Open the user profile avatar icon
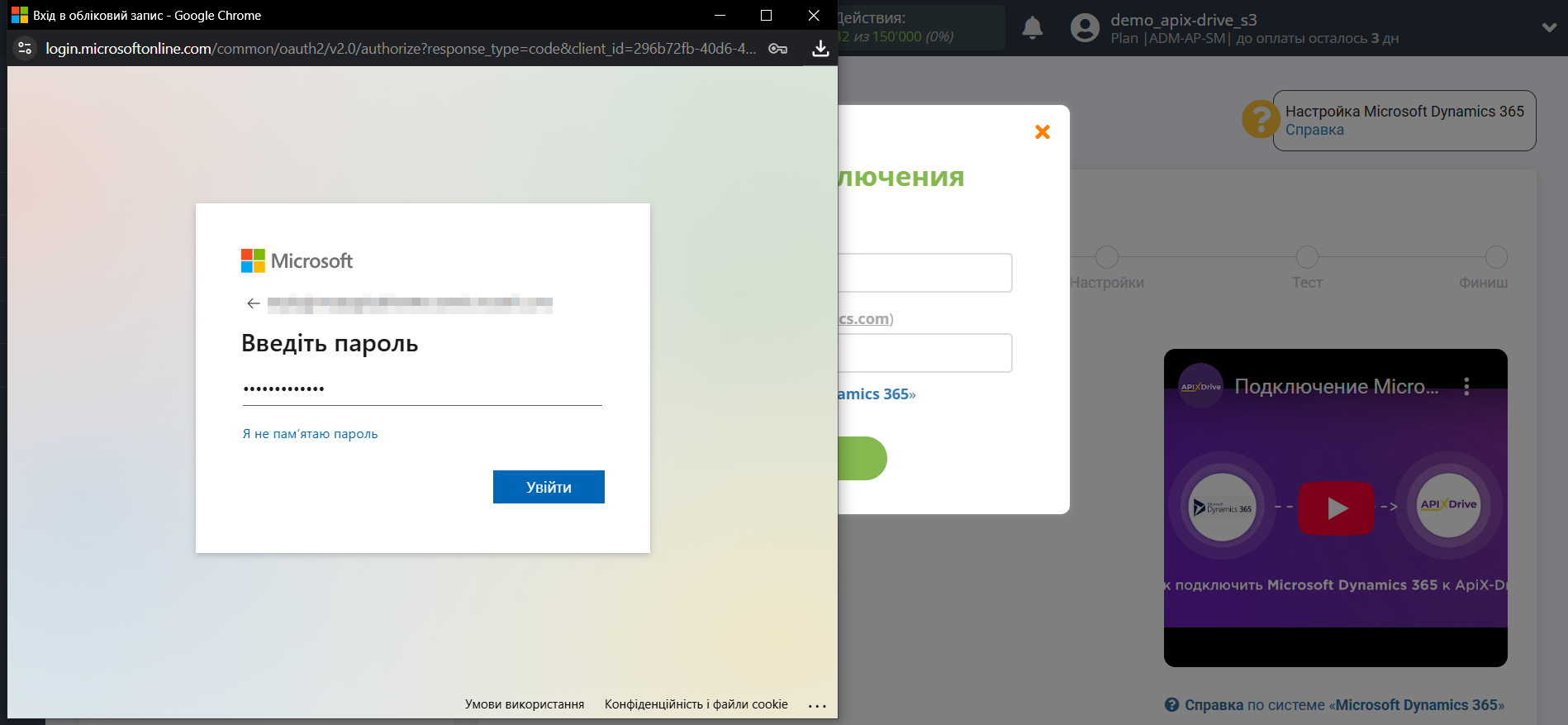Screen dimensions: 1568x725 click(1085, 28)
